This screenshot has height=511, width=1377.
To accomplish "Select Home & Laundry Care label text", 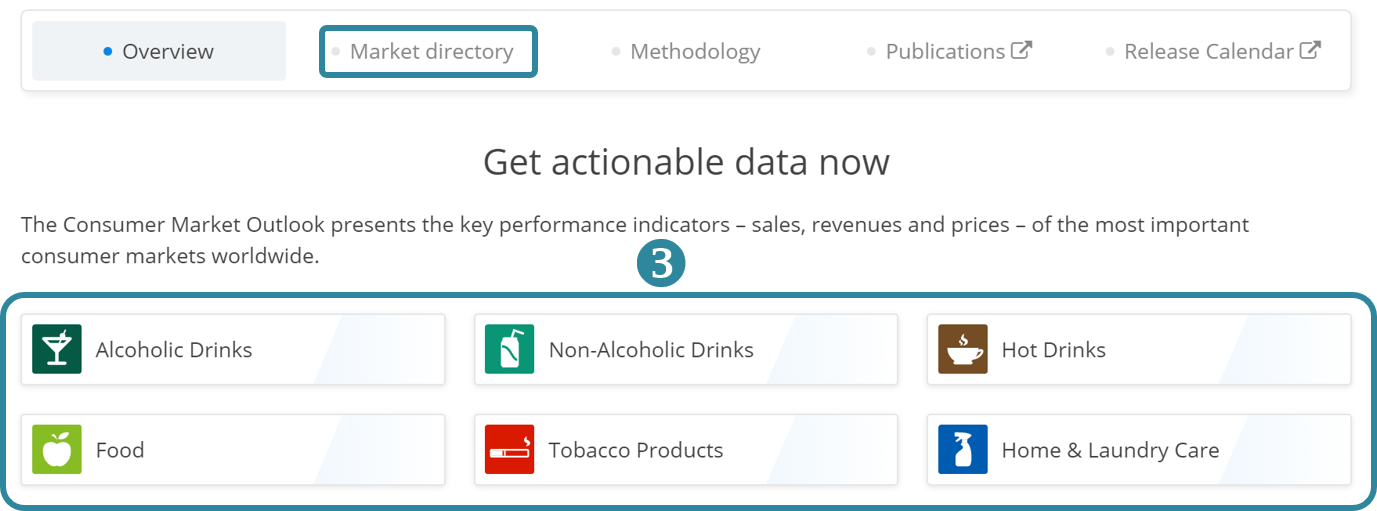I will tap(1110, 450).
